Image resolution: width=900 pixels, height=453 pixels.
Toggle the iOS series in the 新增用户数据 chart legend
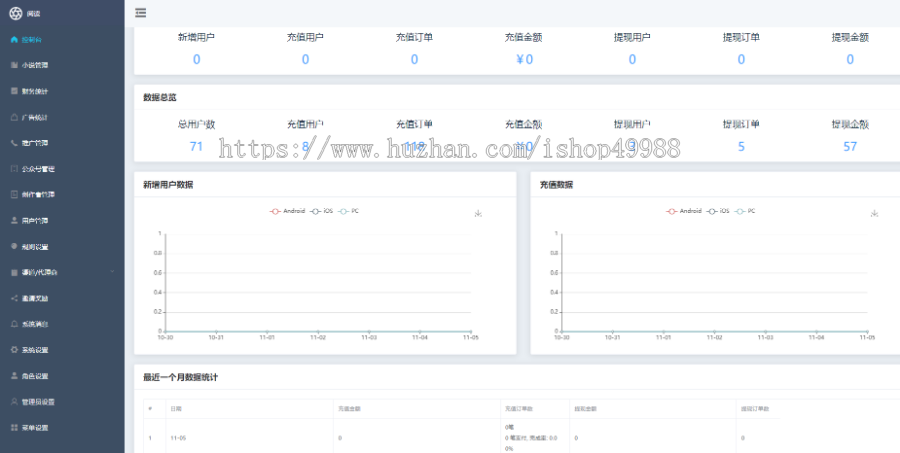(x=321, y=211)
